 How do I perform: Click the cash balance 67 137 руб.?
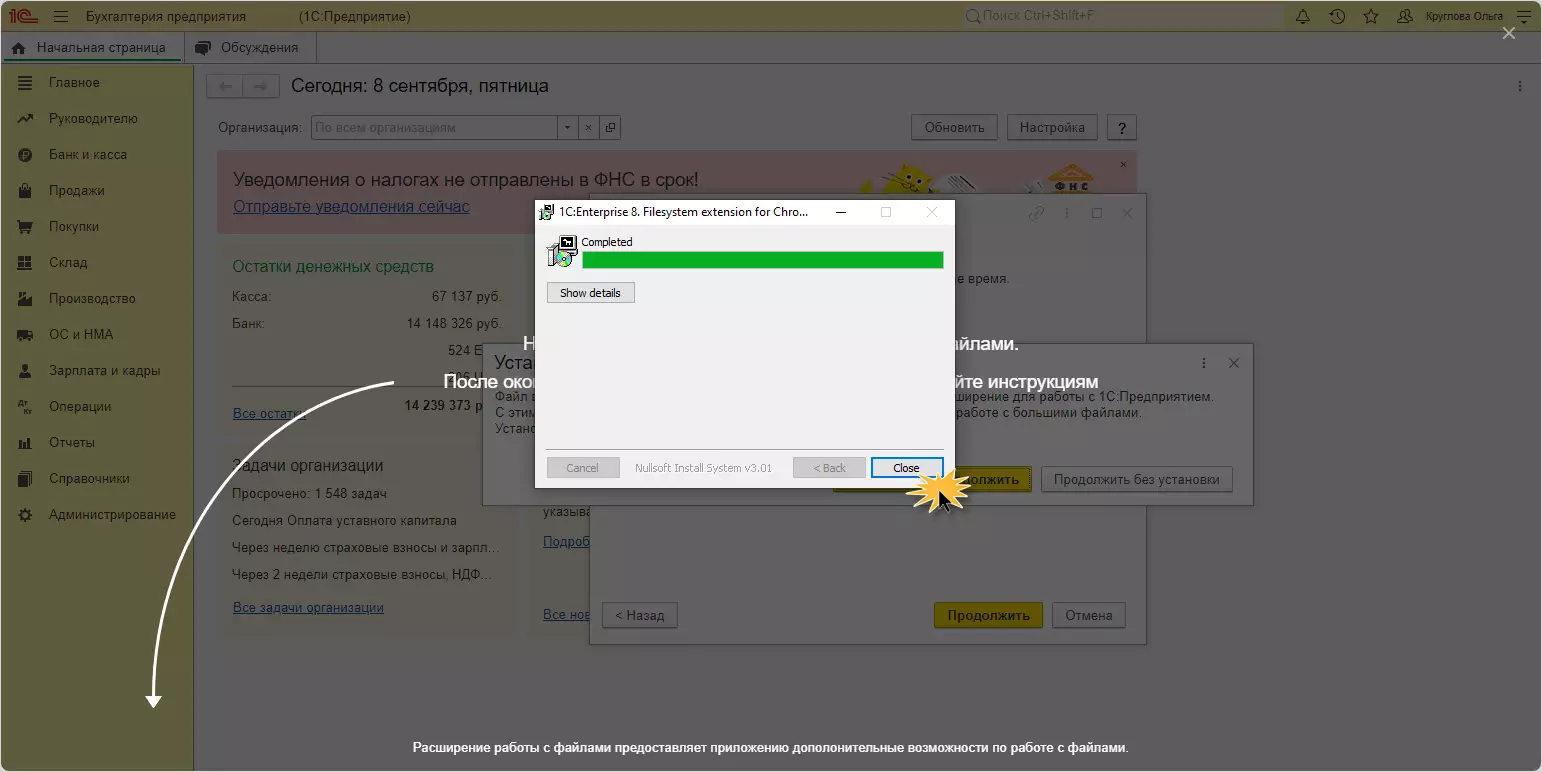(467, 297)
